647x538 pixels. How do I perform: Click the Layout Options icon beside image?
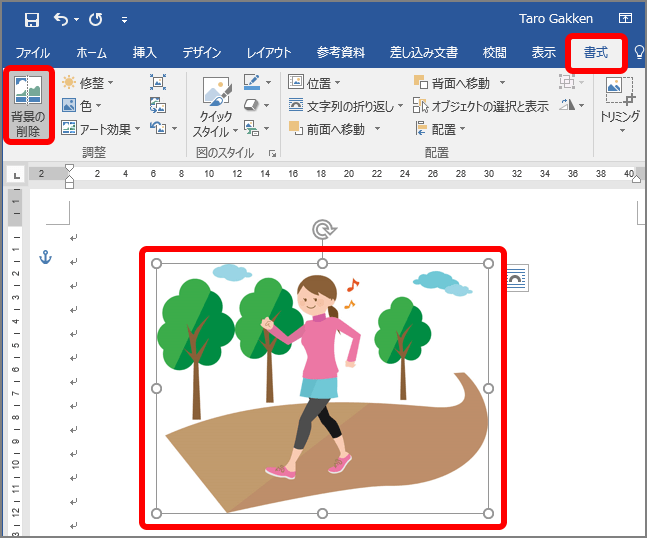[x=516, y=278]
